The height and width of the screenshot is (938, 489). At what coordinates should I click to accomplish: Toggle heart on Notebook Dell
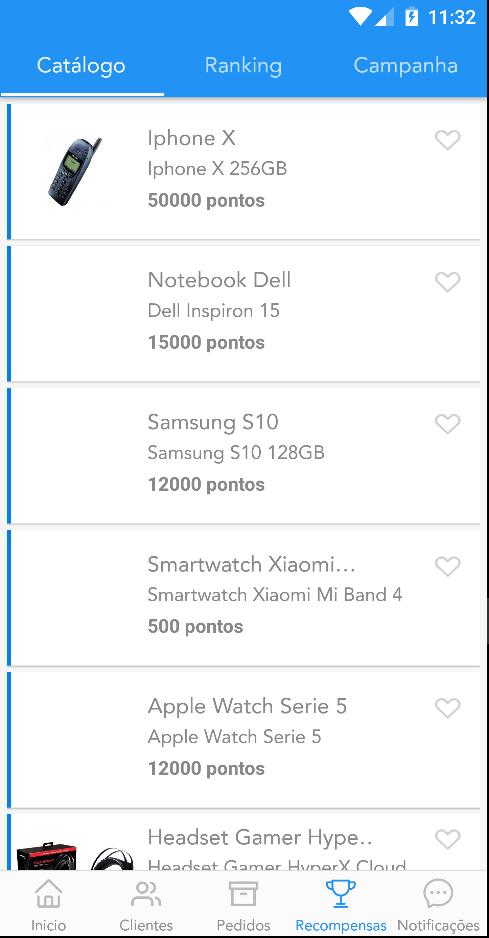click(447, 282)
